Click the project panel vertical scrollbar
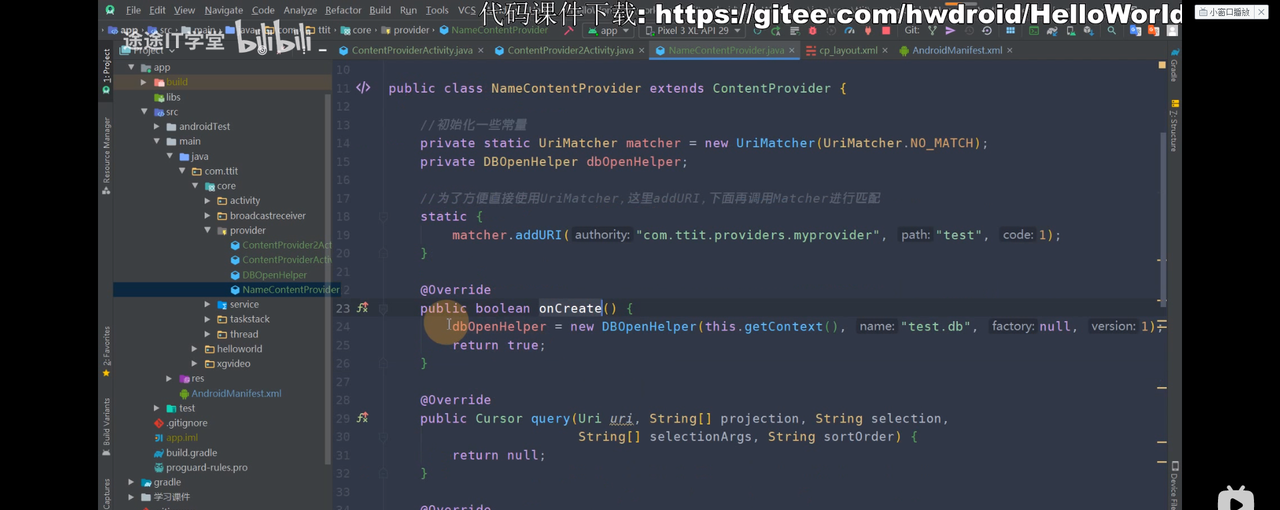Screen dimensions: 1280x510 [x=328, y=280]
